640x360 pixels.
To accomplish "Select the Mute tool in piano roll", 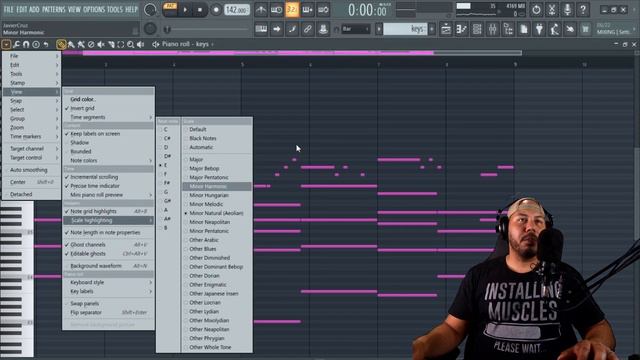I will point(101,44).
